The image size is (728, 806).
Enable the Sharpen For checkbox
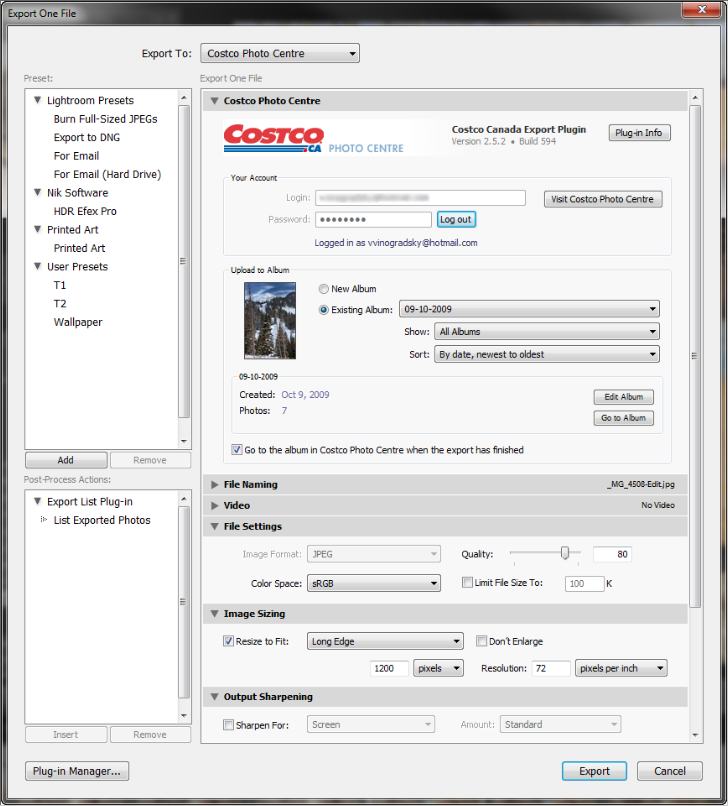[x=228, y=725]
